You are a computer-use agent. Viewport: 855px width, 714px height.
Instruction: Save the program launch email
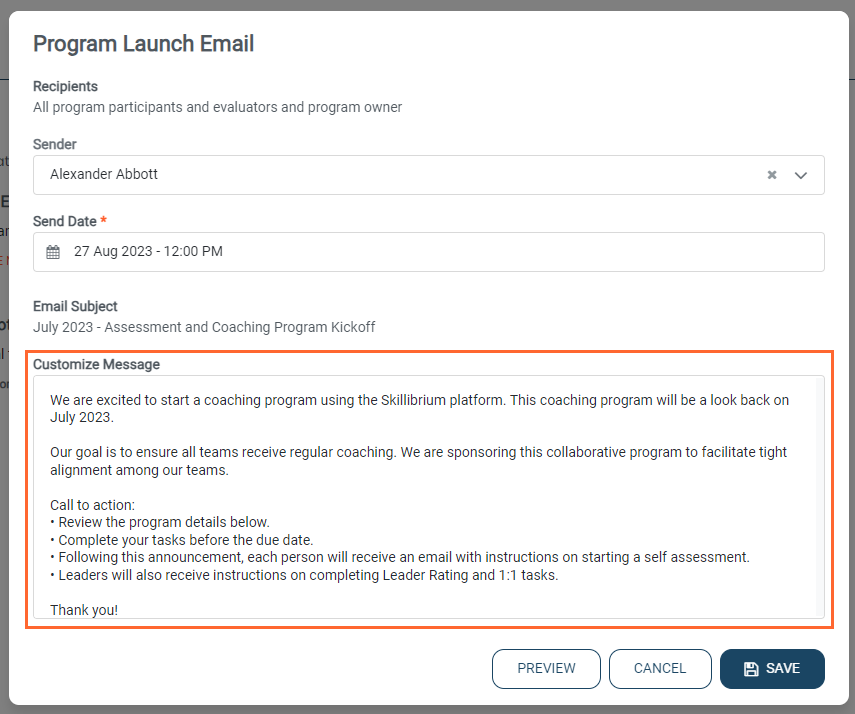tap(772, 669)
